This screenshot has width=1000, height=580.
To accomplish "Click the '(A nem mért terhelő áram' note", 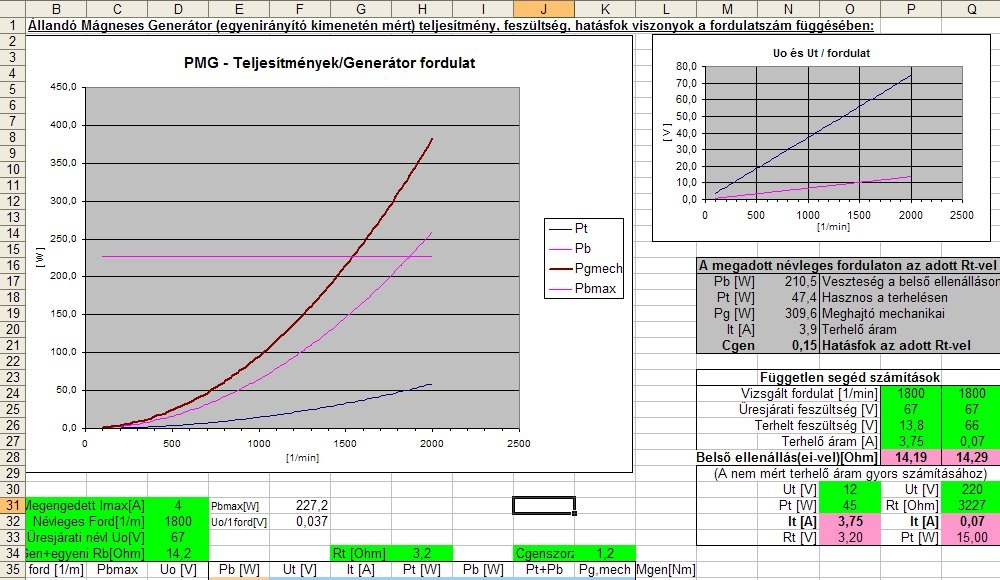I will [849, 473].
